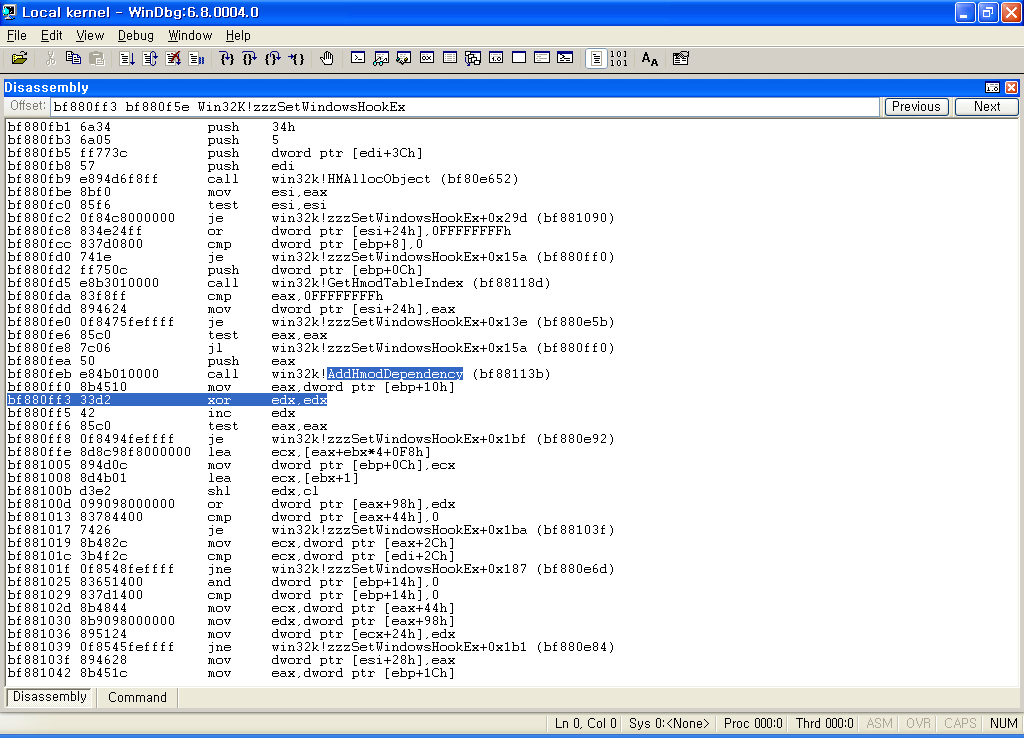This screenshot has width=1024, height=738.
Task: Click the AddHmodDependency symbol text
Action: coord(394,374)
